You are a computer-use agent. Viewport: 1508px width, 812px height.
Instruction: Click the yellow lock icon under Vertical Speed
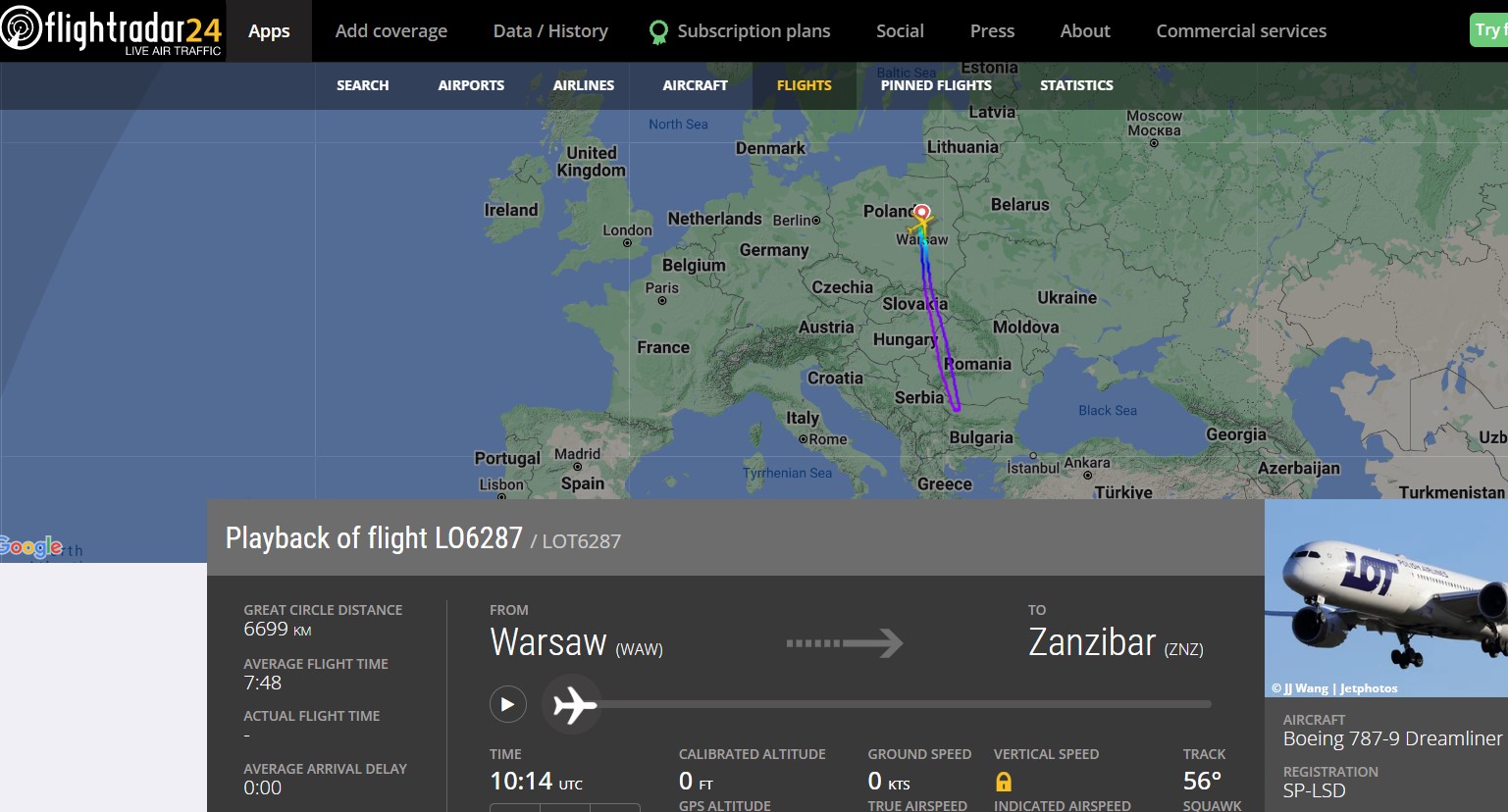(1004, 782)
